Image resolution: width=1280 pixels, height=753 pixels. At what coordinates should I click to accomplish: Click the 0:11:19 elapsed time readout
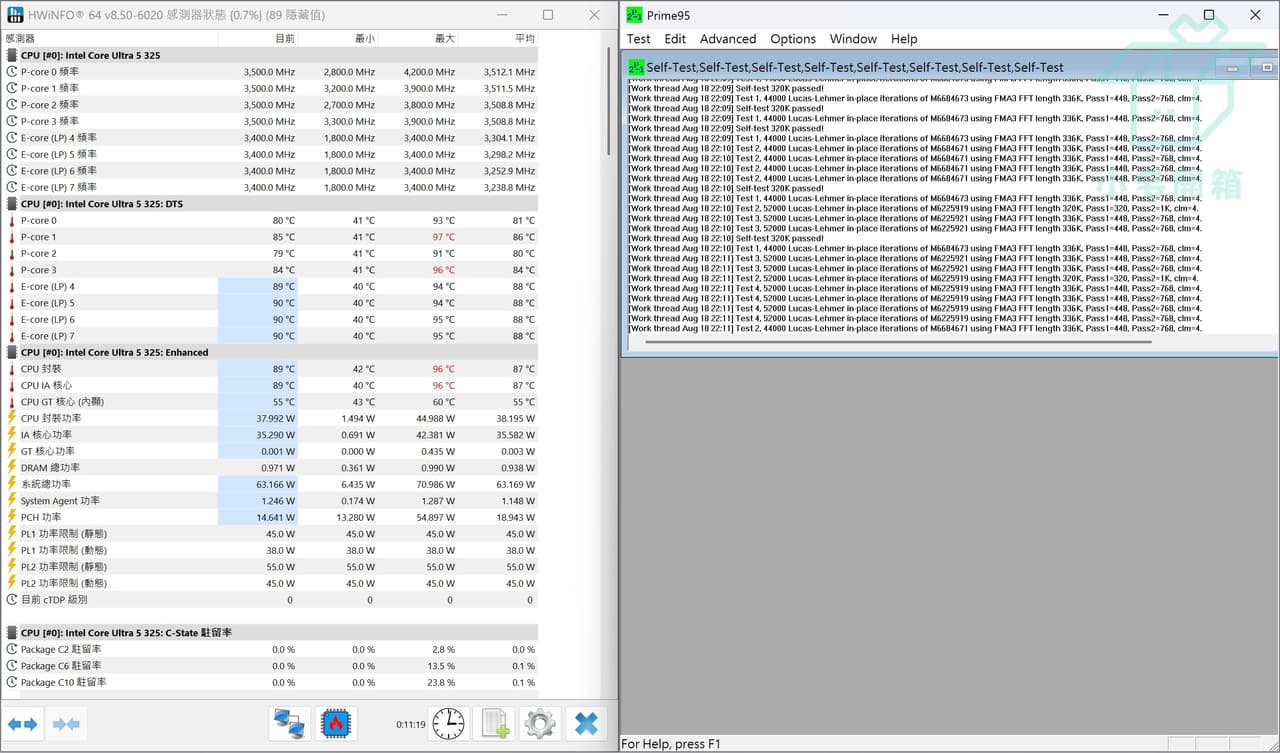pyautogui.click(x=411, y=724)
